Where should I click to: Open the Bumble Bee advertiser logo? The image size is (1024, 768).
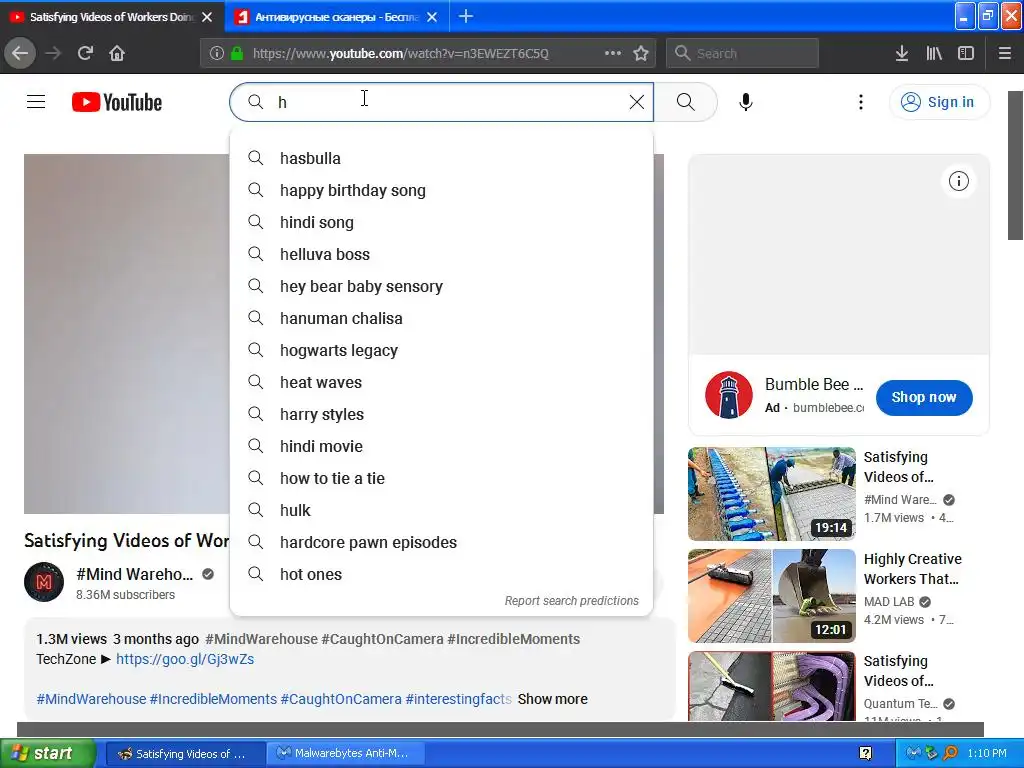pyautogui.click(x=729, y=395)
